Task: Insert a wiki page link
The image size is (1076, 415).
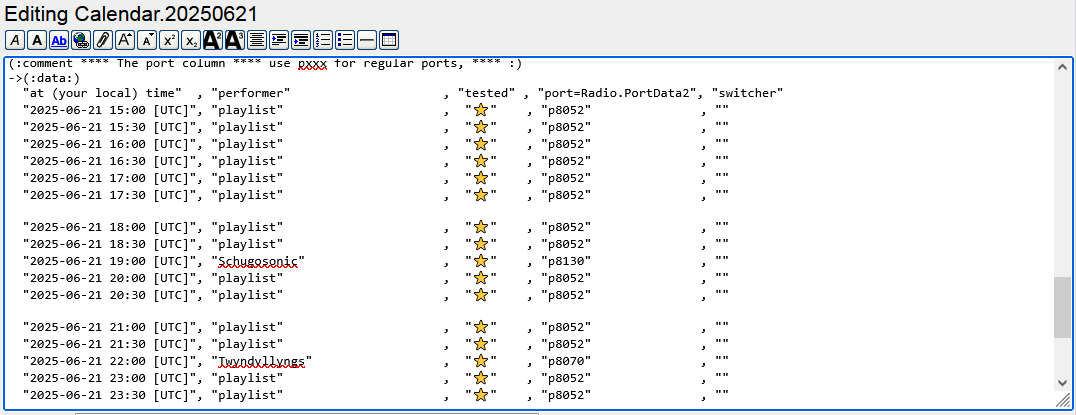Action: (x=59, y=40)
